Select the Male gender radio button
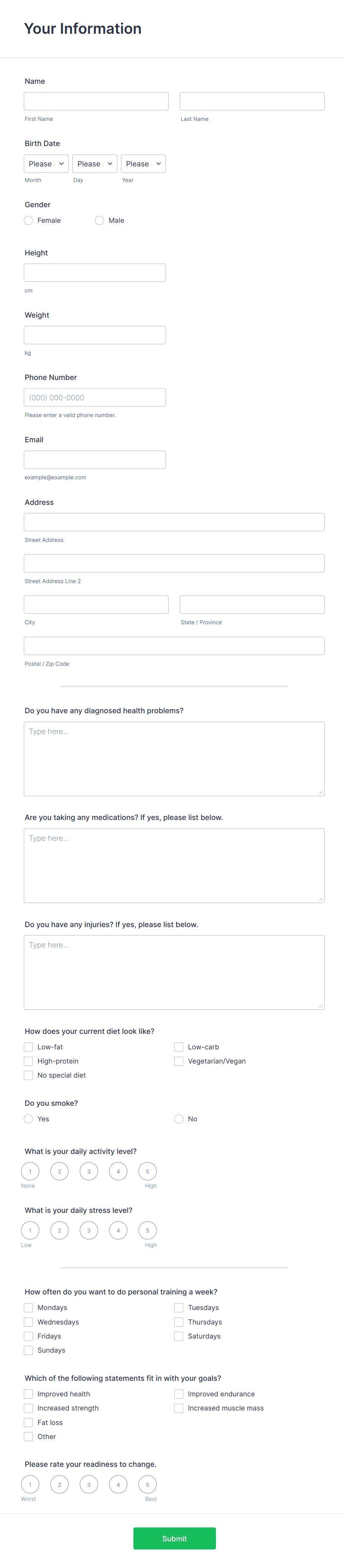Image resolution: width=345 pixels, height=1568 pixels. click(99, 220)
